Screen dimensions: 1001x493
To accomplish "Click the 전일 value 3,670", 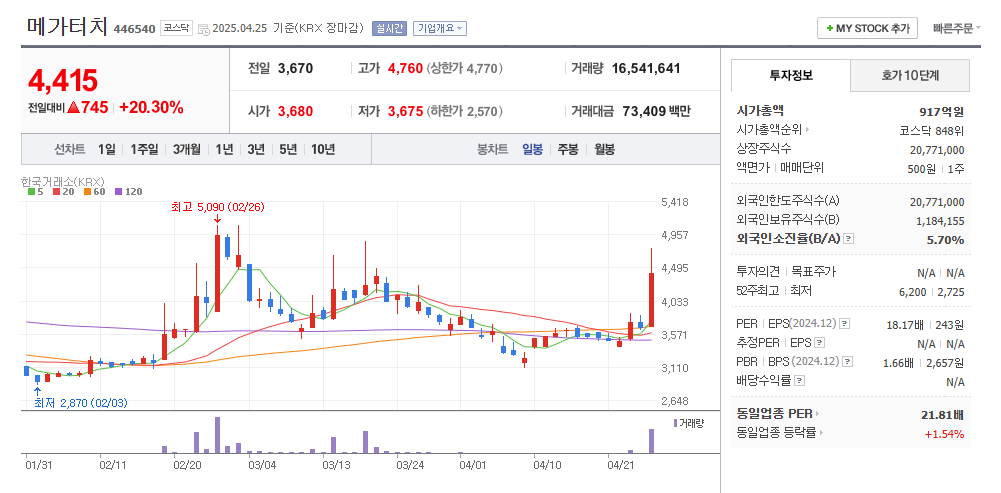I will (296, 68).
